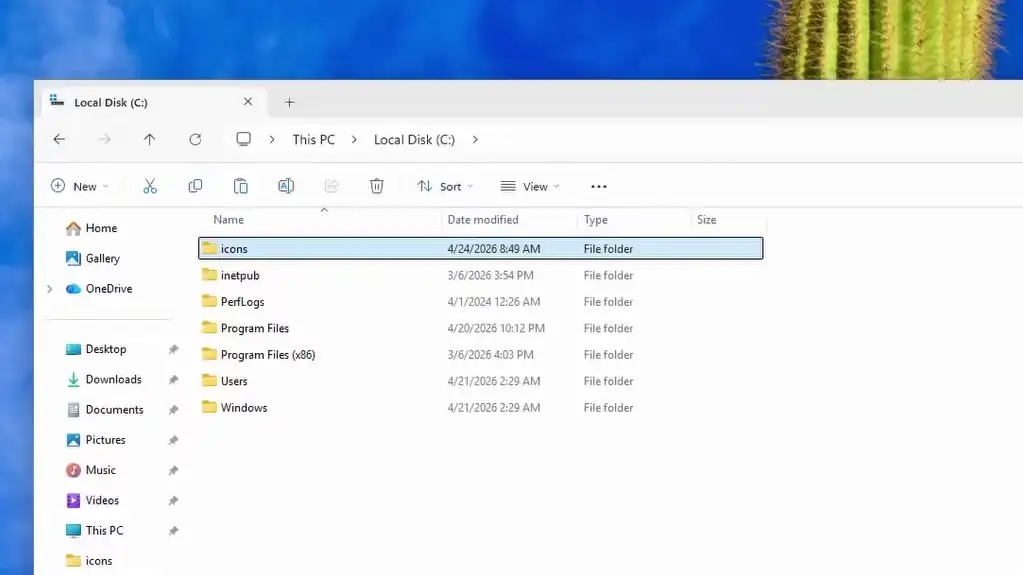This screenshot has width=1023, height=575.
Task: Select the icons folder row
Action: tap(481, 249)
